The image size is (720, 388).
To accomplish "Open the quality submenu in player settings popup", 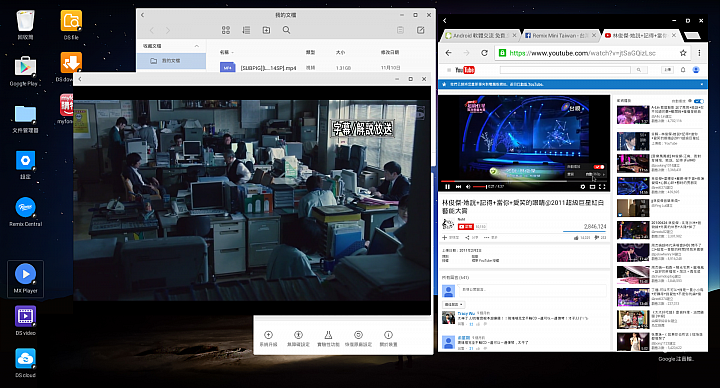I will tap(586, 174).
